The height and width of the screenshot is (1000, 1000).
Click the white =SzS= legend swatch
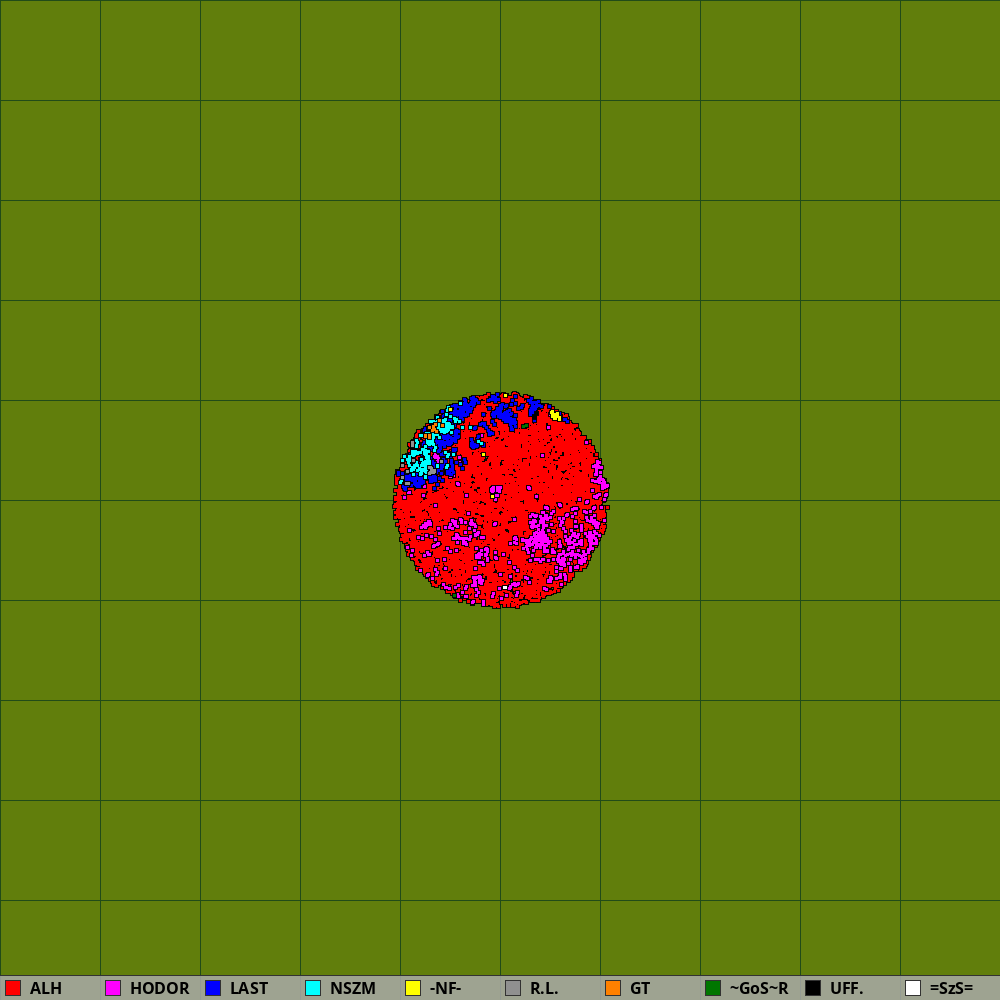tap(913, 988)
